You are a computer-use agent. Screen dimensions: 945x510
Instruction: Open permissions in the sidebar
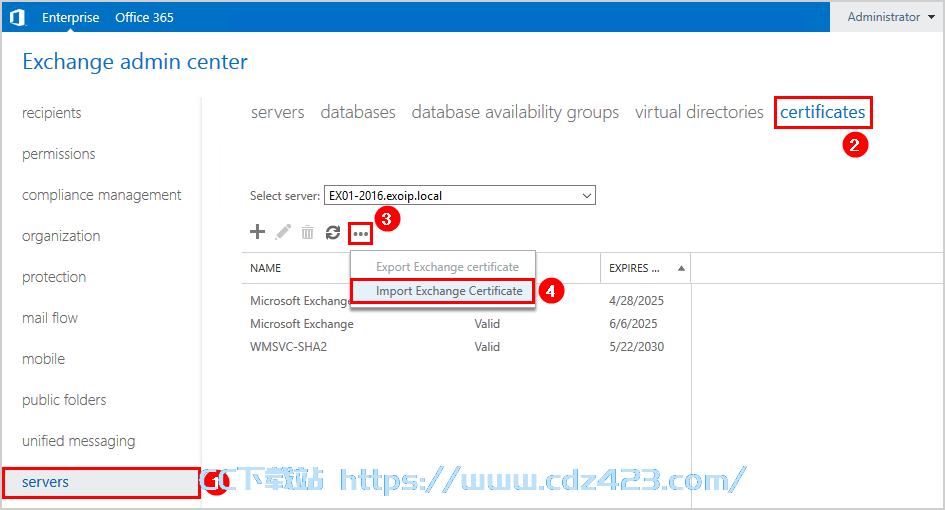coord(58,154)
